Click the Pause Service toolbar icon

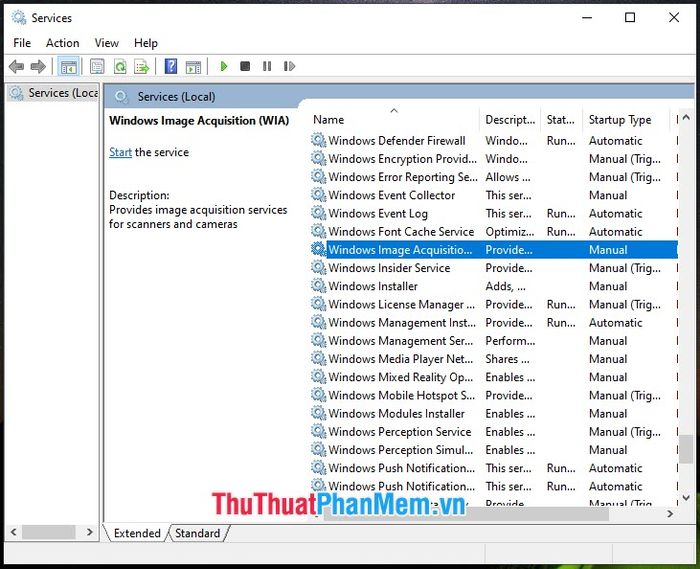click(267, 66)
